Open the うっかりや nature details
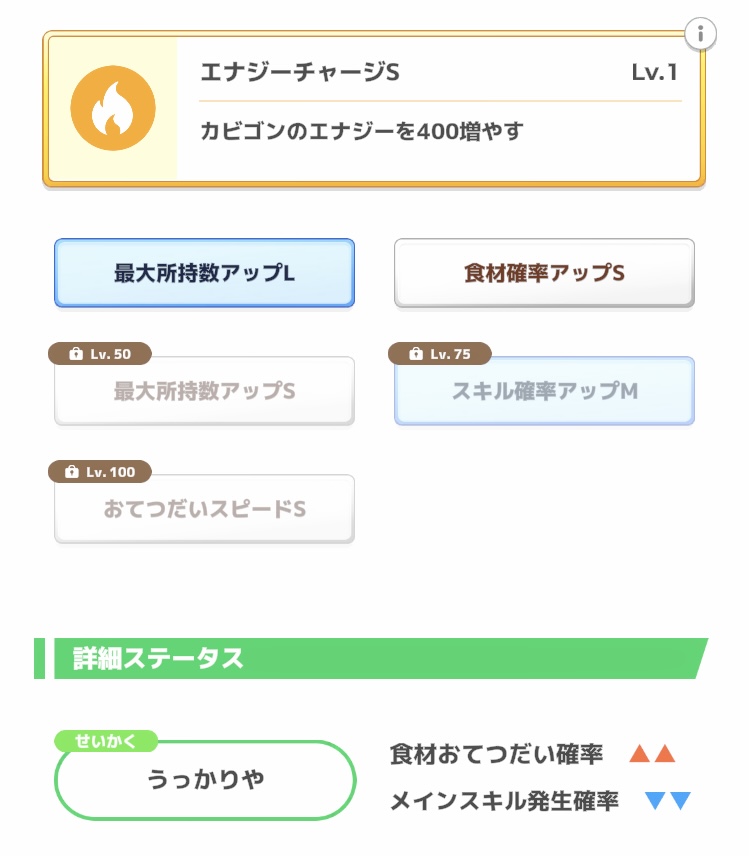749x856 pixels. (205, 780)
